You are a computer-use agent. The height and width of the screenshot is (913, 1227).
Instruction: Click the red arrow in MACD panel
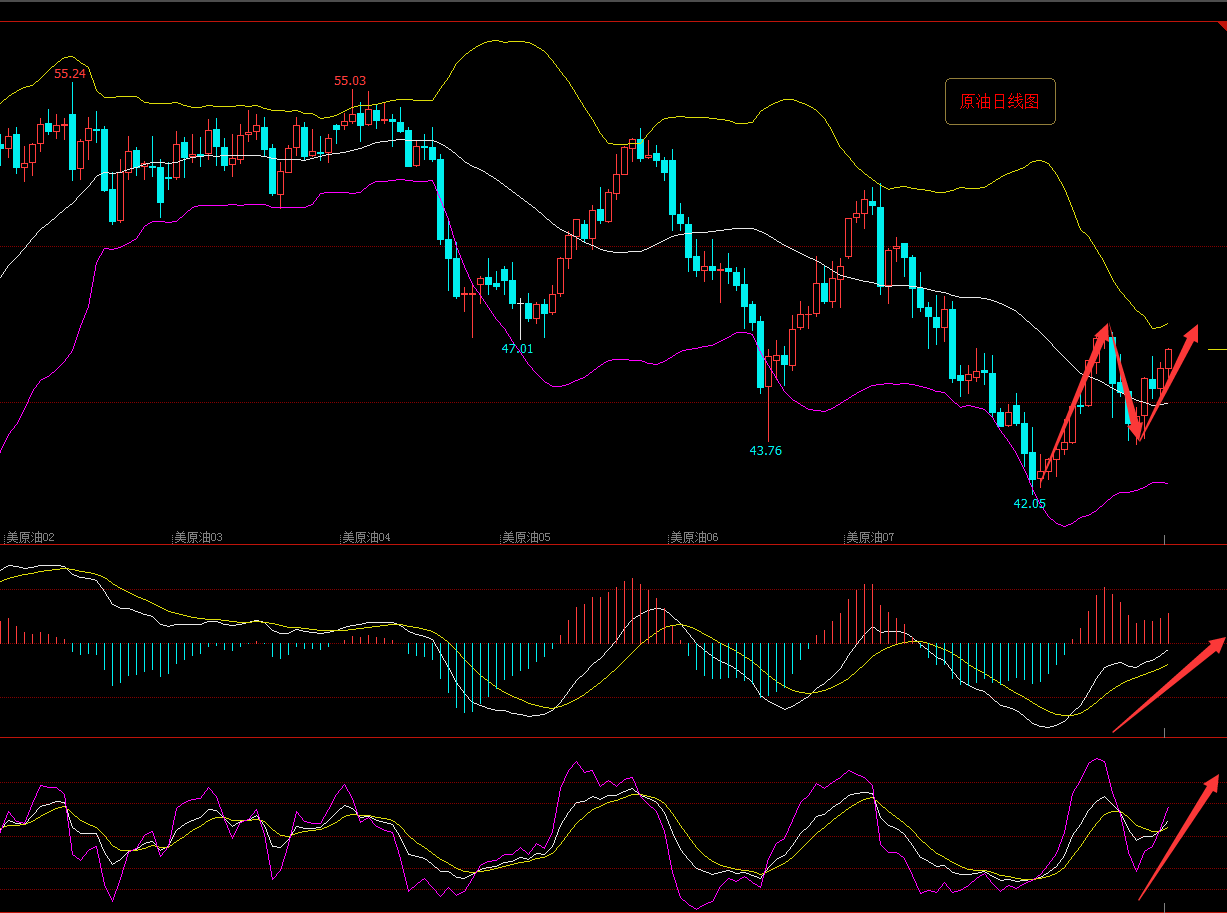[1168, 685]
